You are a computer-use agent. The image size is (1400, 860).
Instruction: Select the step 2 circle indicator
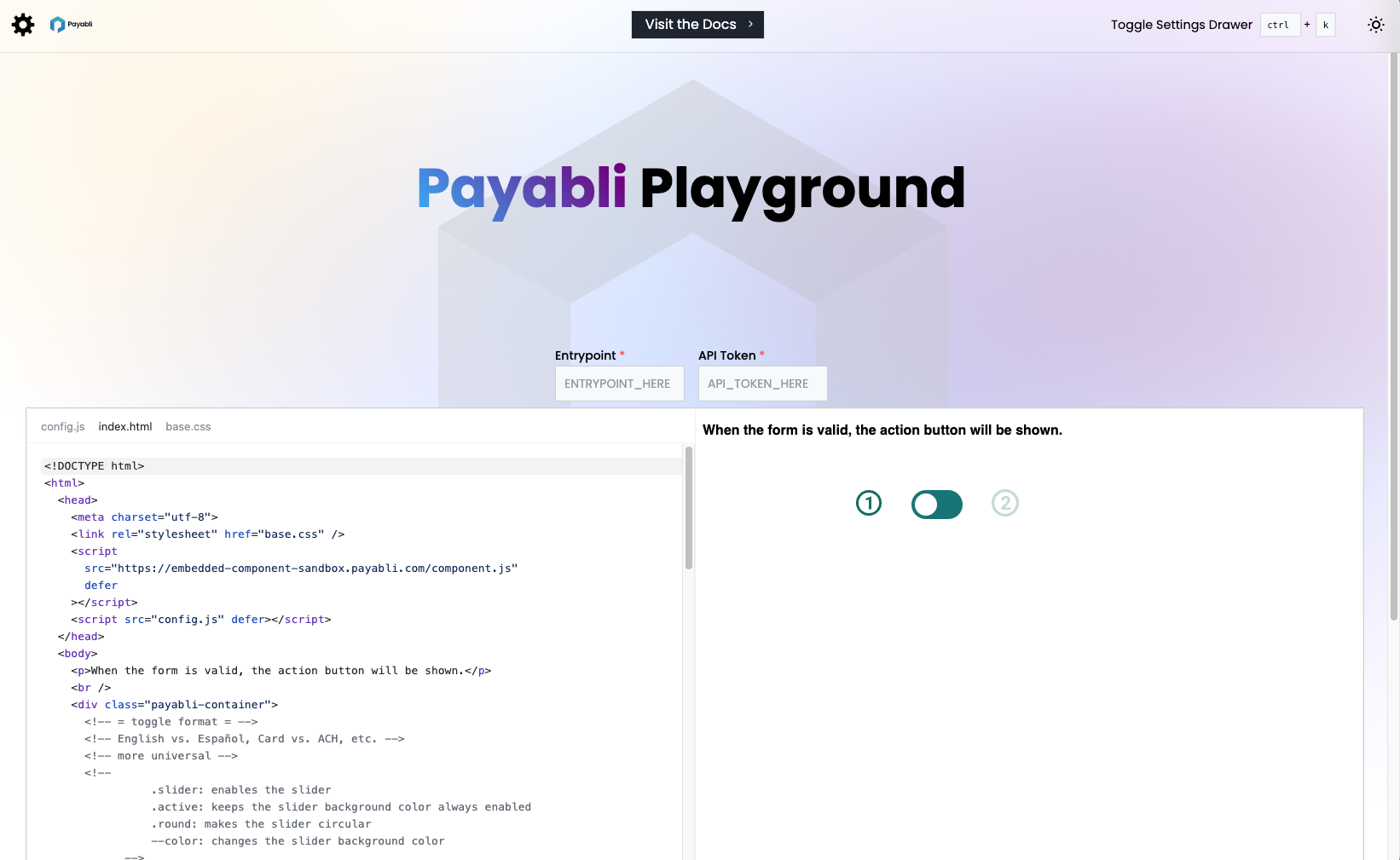(1005, 503)
